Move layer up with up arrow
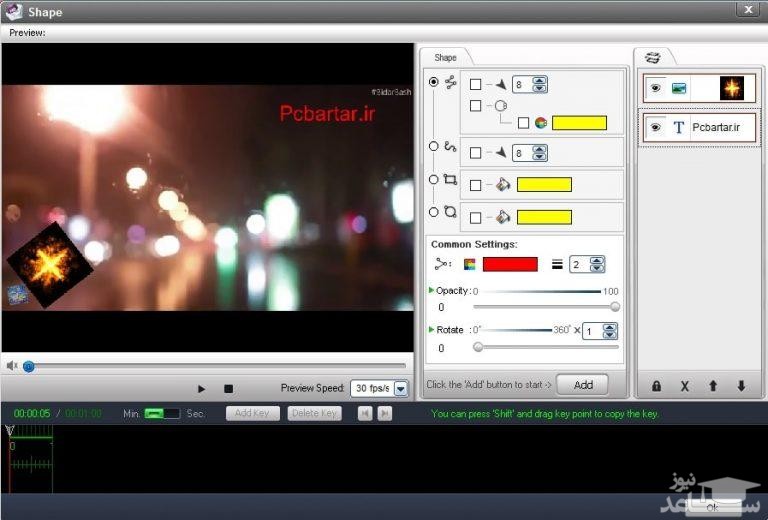This screenshot has width=768, height=520. tap(713, 386)
